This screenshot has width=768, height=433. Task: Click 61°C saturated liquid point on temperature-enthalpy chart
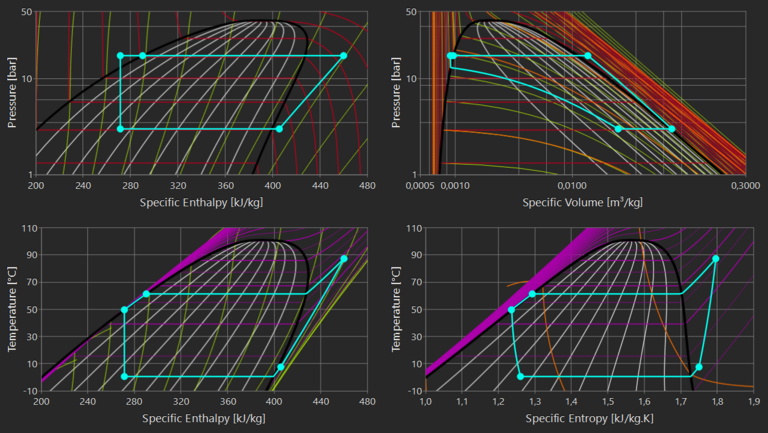click(146, 294)
